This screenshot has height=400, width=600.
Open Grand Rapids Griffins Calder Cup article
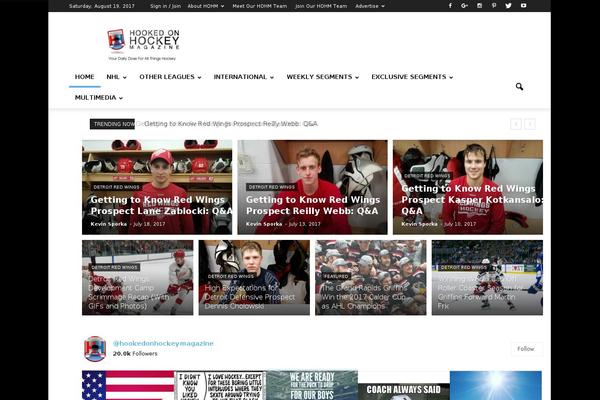tap(364, 297)
